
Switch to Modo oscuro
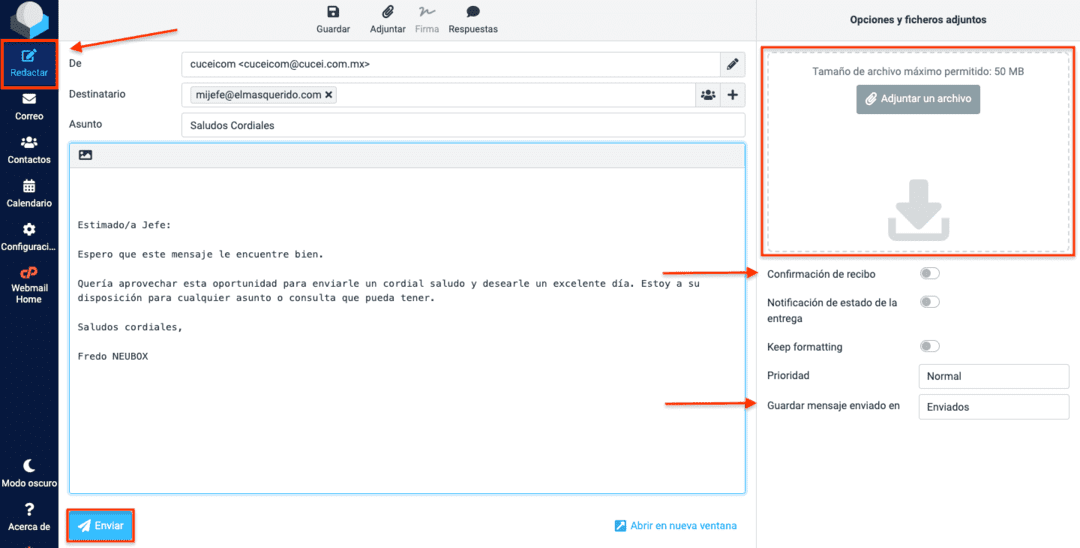[29, 473]
